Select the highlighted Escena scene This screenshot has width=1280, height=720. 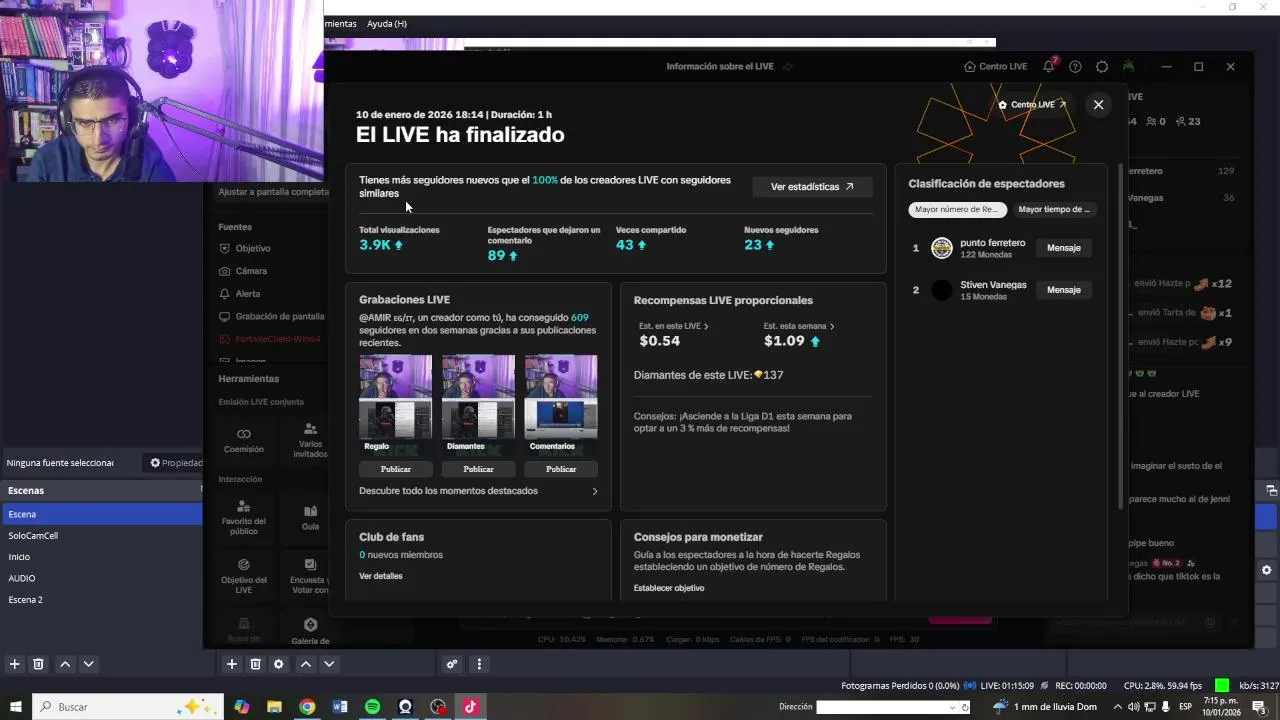pos(102,514)
